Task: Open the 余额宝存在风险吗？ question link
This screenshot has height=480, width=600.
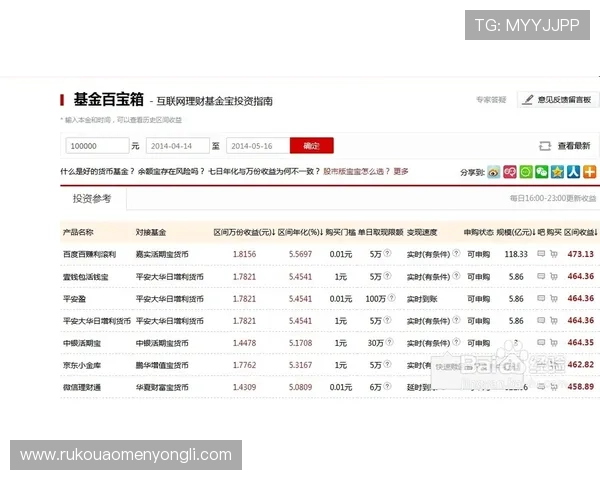Action: pyautogui.click(x=171, y=171)
